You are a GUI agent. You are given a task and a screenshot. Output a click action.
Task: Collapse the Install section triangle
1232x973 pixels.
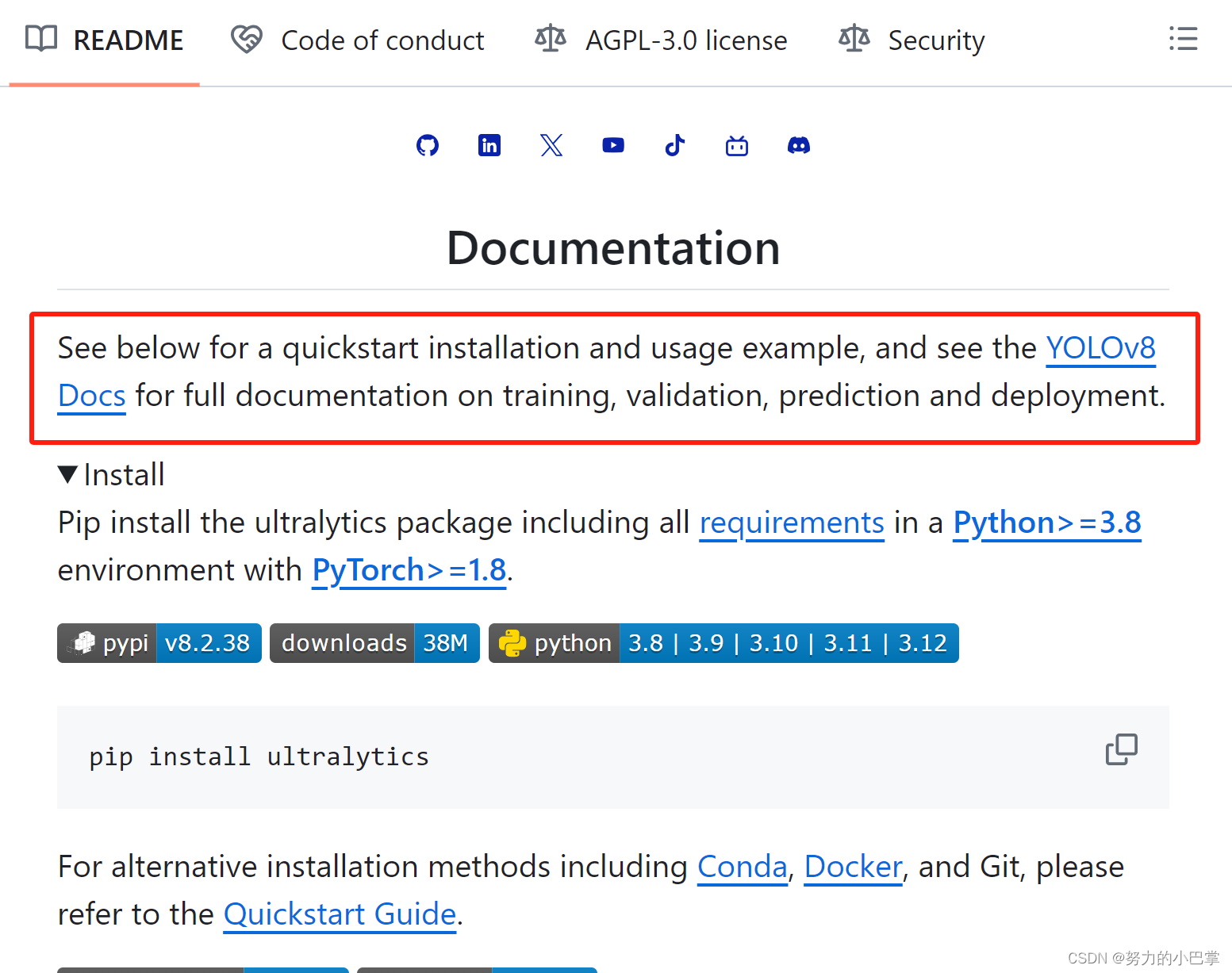tap(68, 475)
